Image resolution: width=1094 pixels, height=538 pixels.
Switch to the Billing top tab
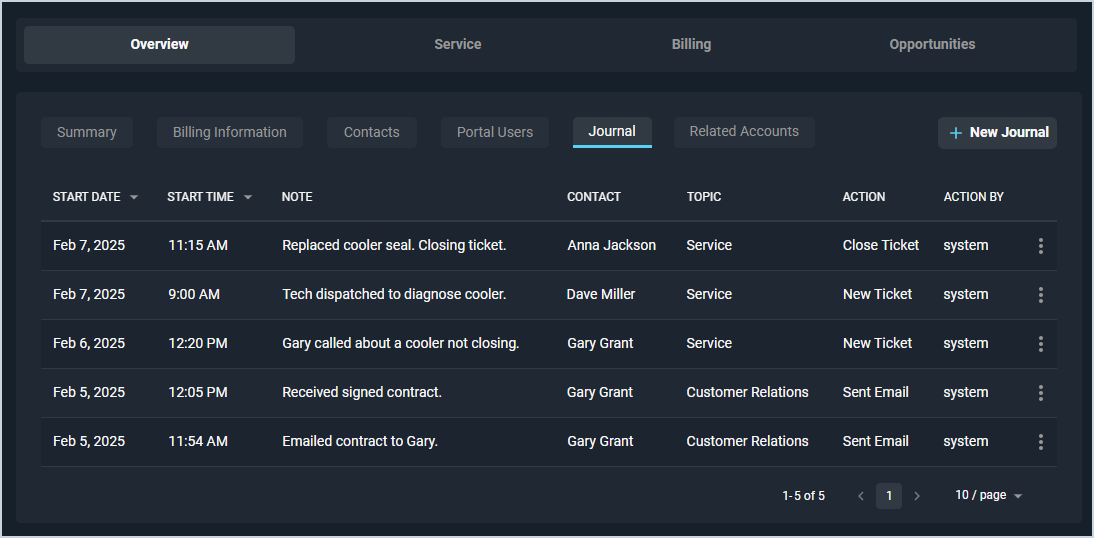tap(691, 45)
